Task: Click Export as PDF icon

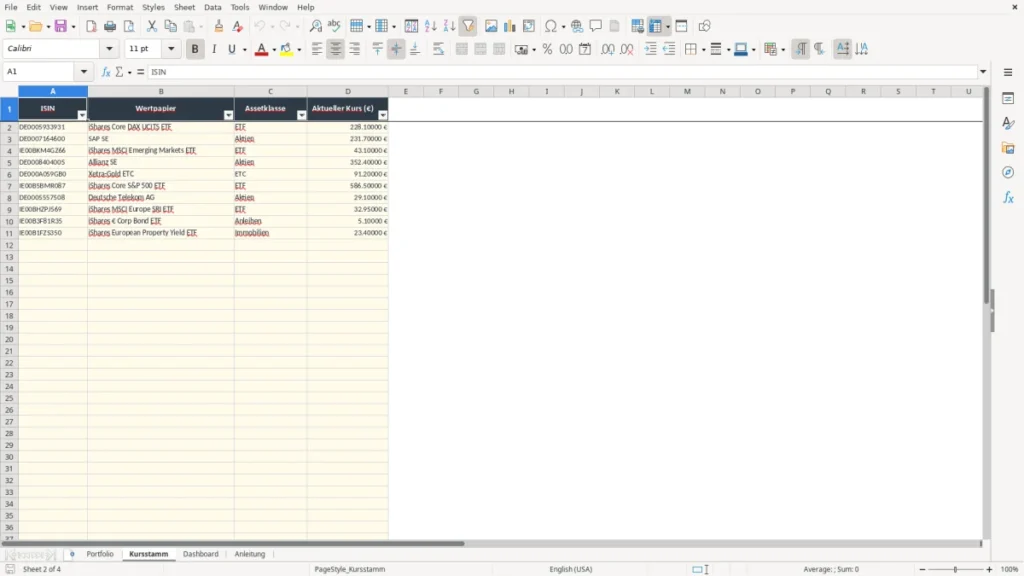Action: [91, 26]
